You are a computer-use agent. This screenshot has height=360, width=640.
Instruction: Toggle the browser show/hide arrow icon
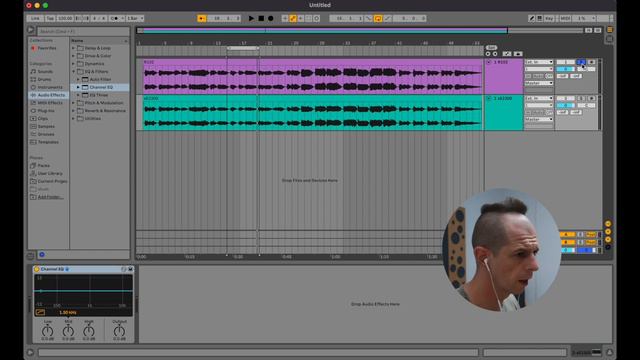pos(31,30)
